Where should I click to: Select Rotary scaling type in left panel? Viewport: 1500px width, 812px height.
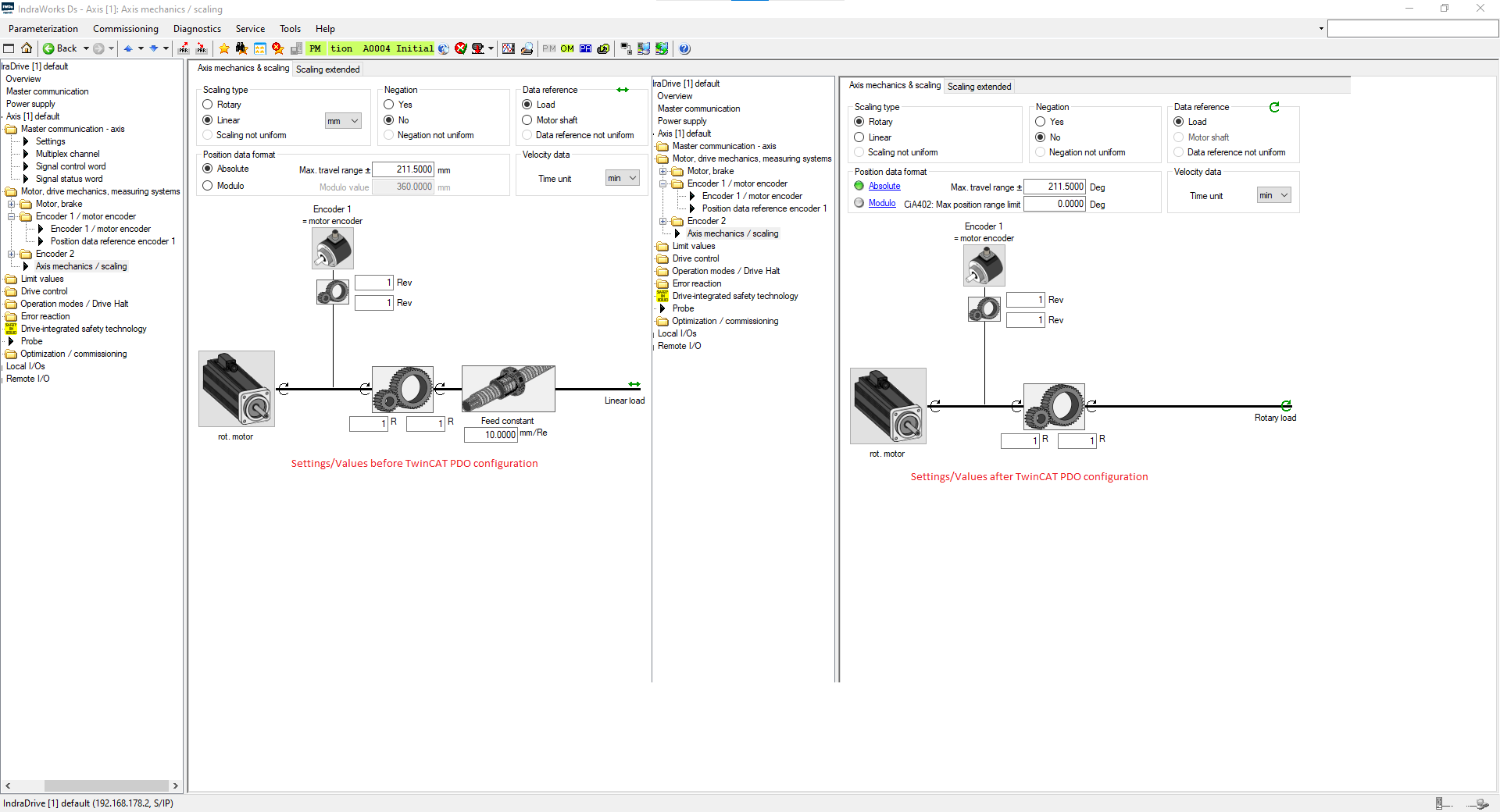(x=208, y=105)
